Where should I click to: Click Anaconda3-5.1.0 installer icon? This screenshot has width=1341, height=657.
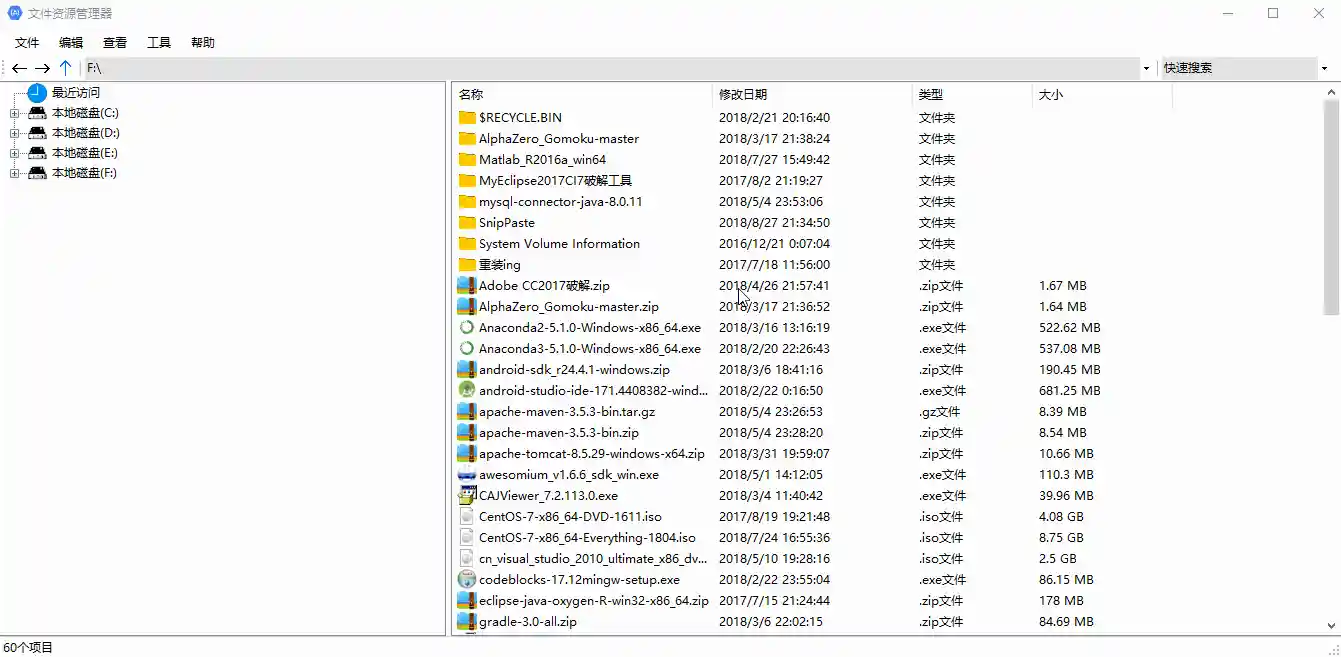click(467, 349)
